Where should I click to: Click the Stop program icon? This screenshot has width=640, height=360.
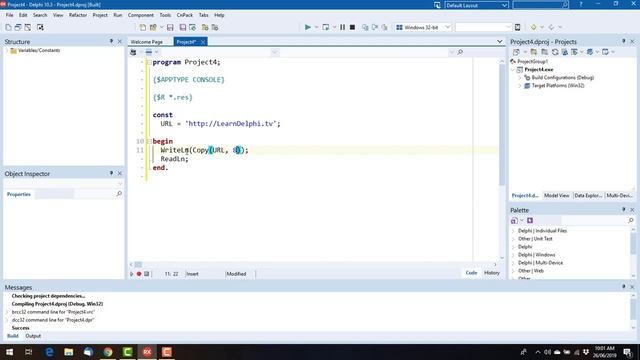(x=352, y=27)
